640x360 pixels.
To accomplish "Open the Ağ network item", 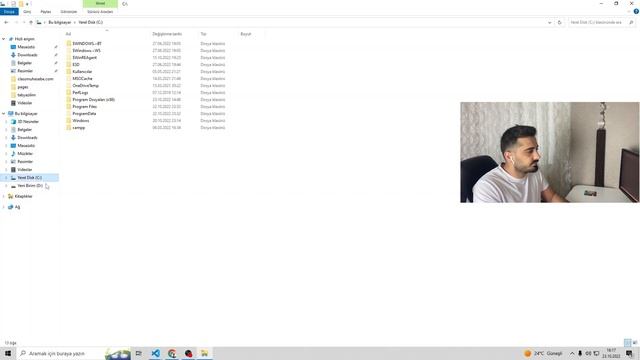I will point(17,207).
